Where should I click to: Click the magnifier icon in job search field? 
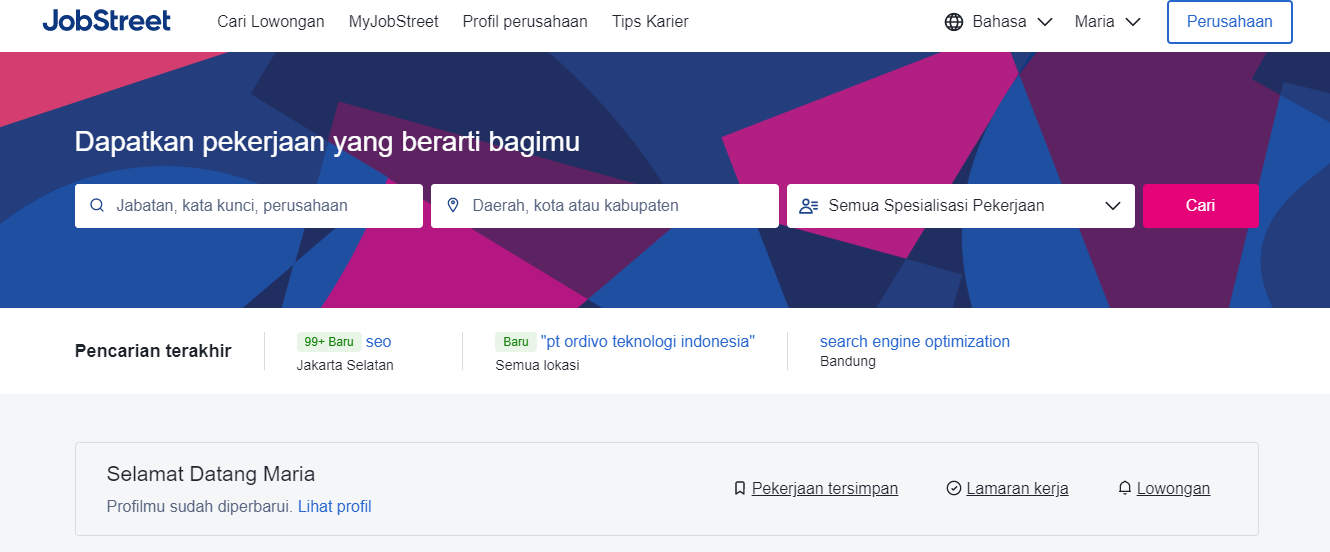point(97,206)
